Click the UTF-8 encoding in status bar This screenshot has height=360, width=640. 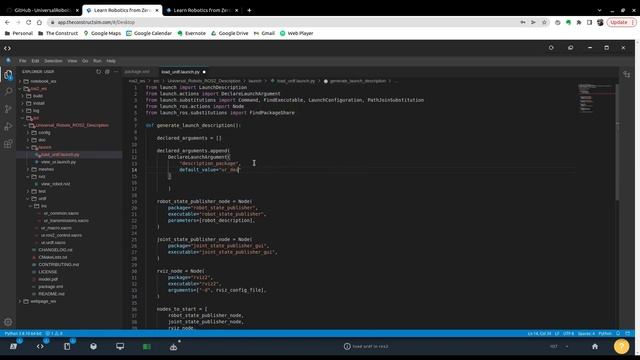point(568,333)
